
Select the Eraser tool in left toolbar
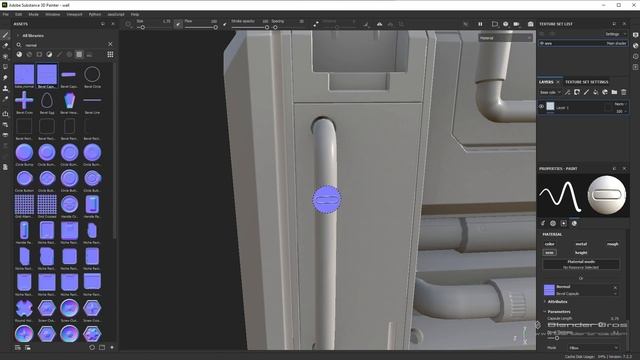(5, 46)
